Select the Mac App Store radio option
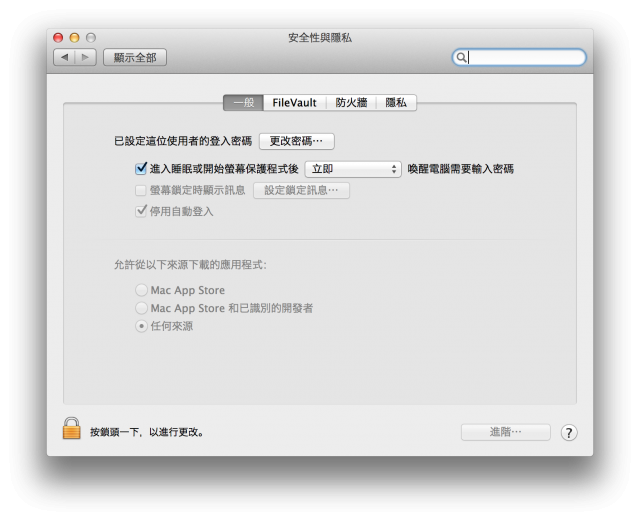Viewport: 640px width, 521px height. coord(141,290)
